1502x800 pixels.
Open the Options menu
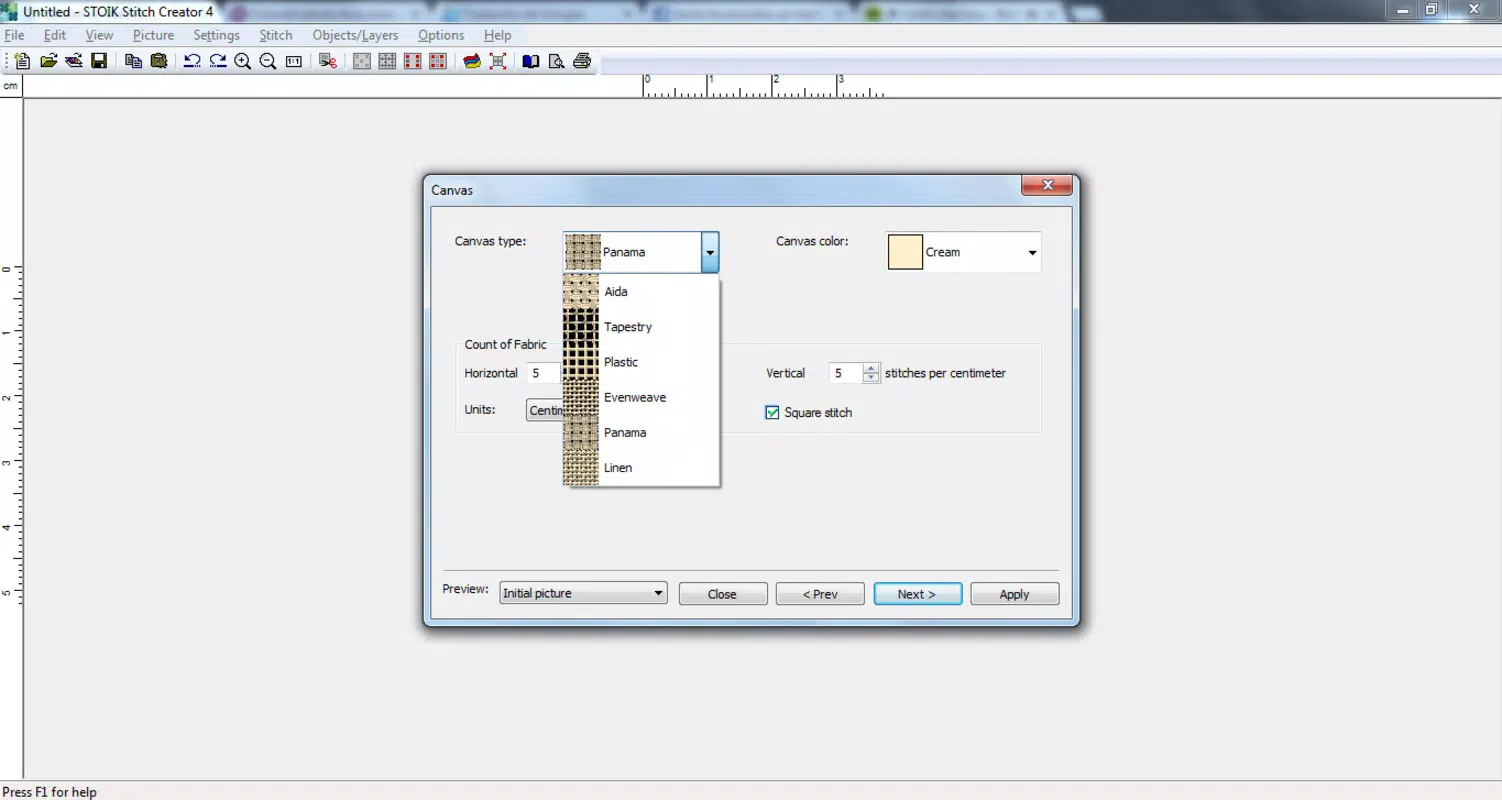[441, 35]
